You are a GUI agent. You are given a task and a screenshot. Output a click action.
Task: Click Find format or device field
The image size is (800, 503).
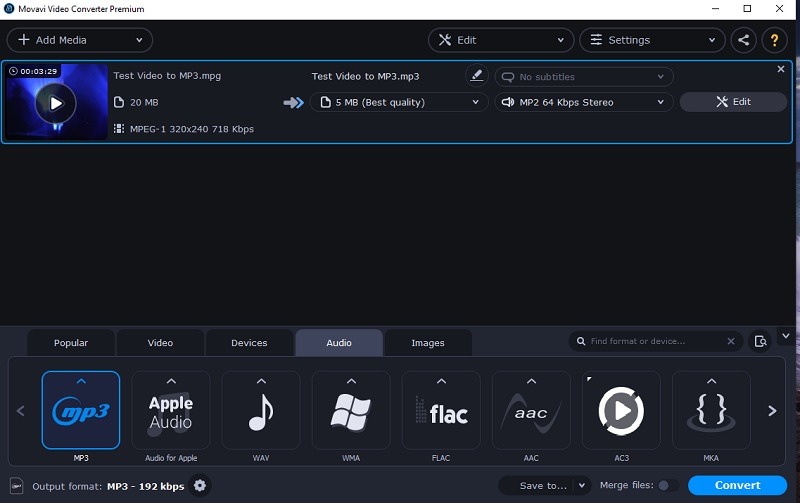[x=657, y=341]
